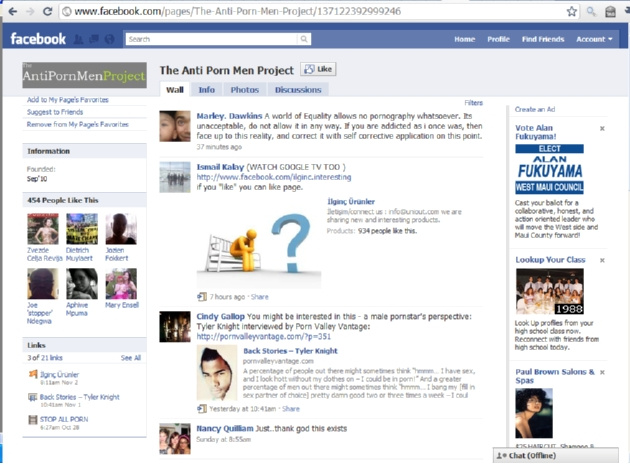Screen dimensions: 630x465
Task: Open Back Stories – Tyler Knight article title
Action: coord(290,351)
